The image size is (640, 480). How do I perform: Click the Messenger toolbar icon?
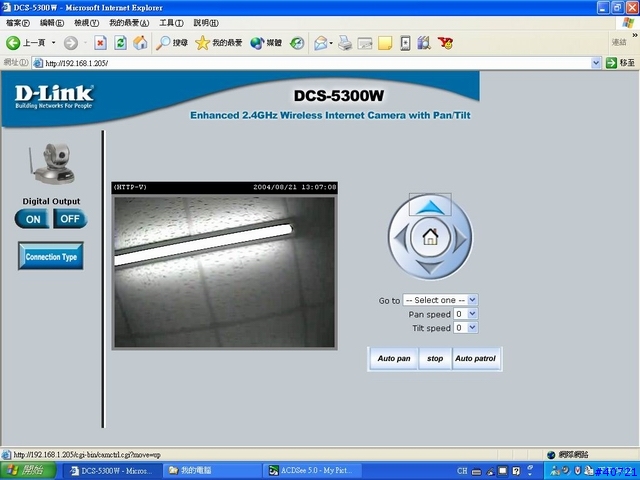click(x=404, y=43)
